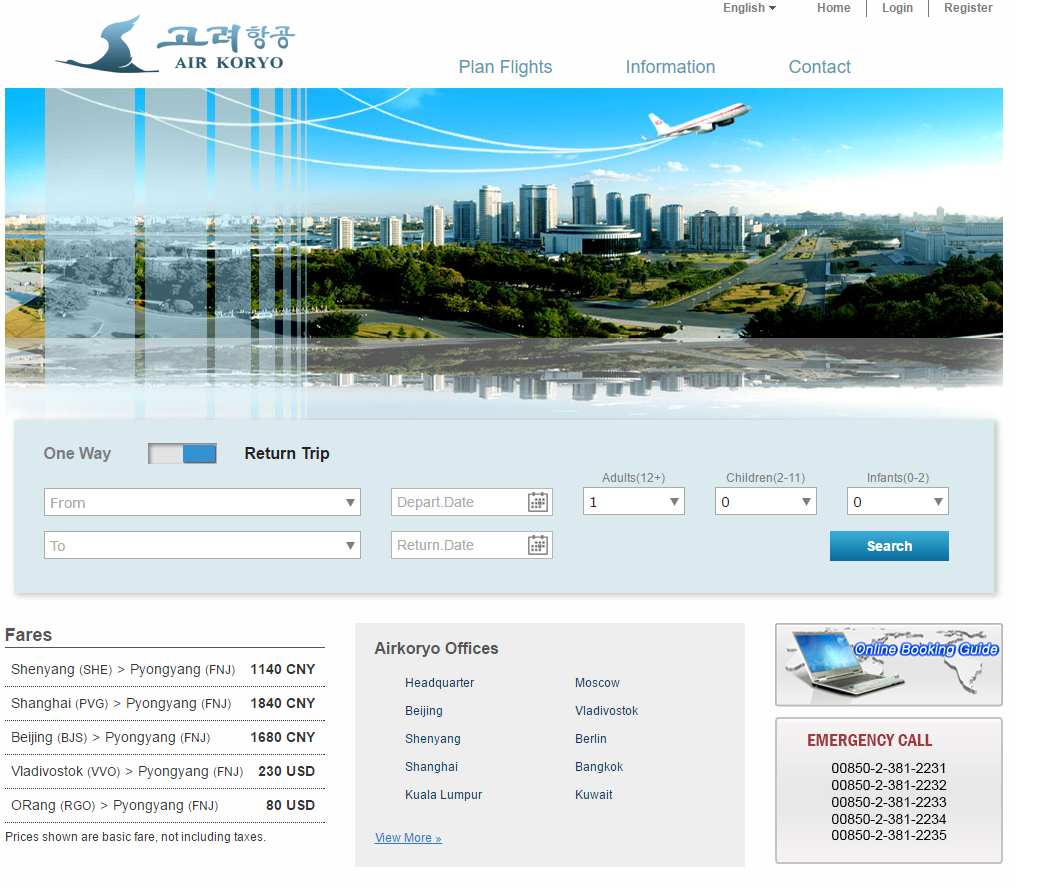Open the English language dropdown
The image size is (1049, 894).
(x=749, y=8)
